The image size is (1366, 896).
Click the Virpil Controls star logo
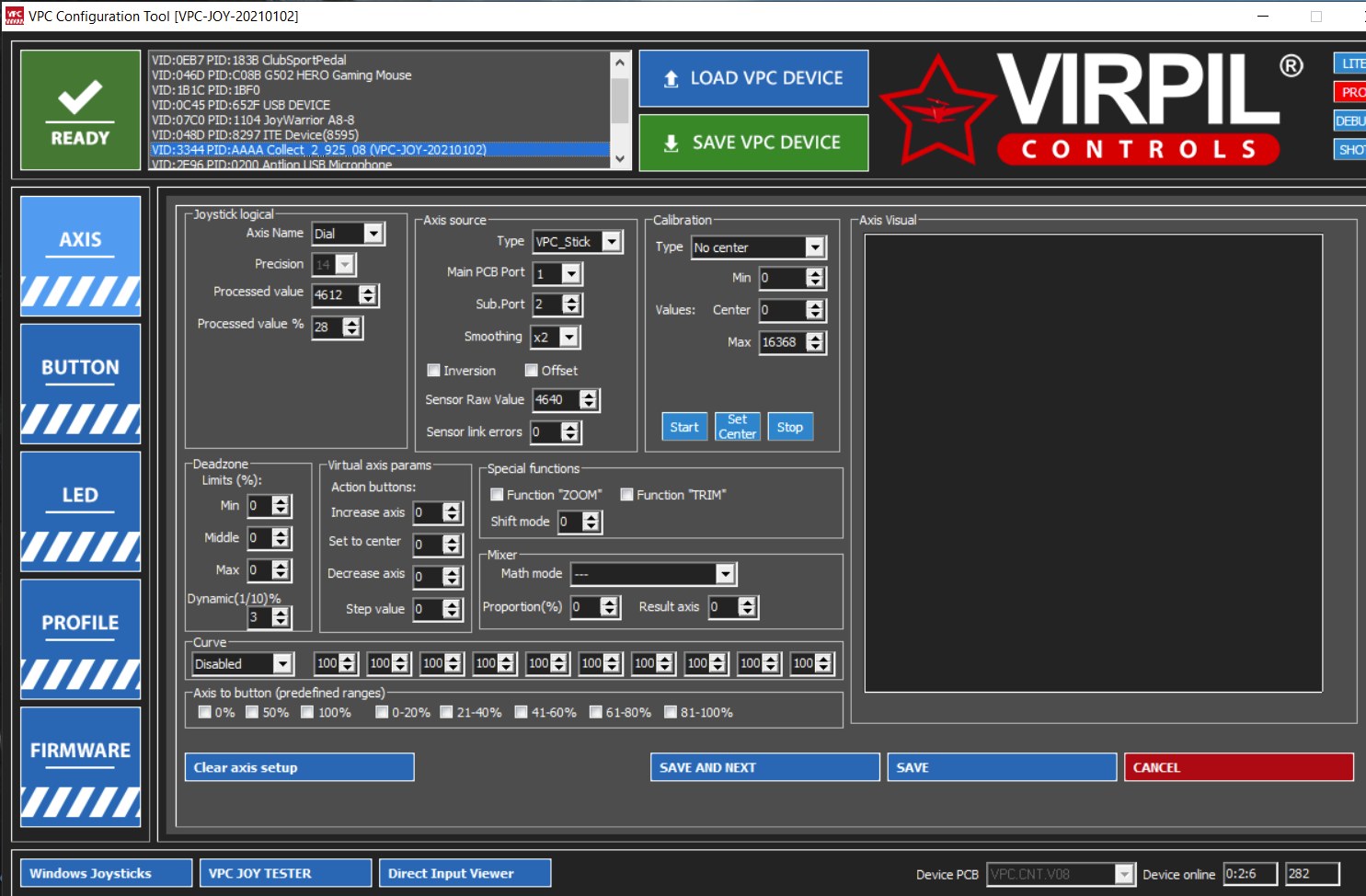[x=937, y=109]
